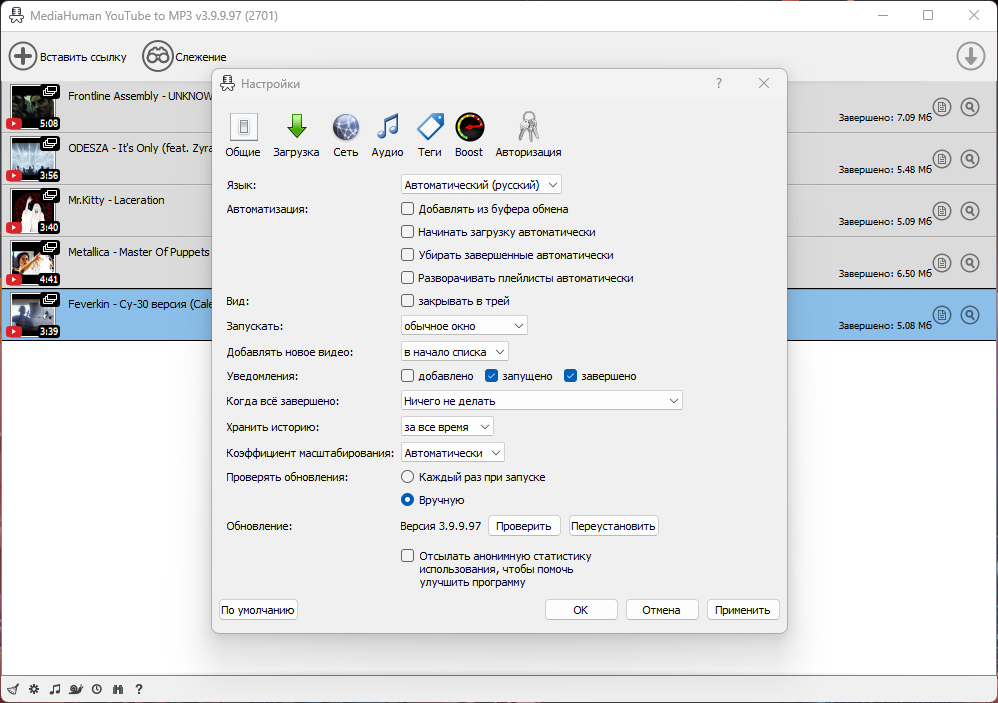Enable Добавлять из буфера обмена checkbox
Image resolution: width=998 pixels, height=703 pixels.
407,209
